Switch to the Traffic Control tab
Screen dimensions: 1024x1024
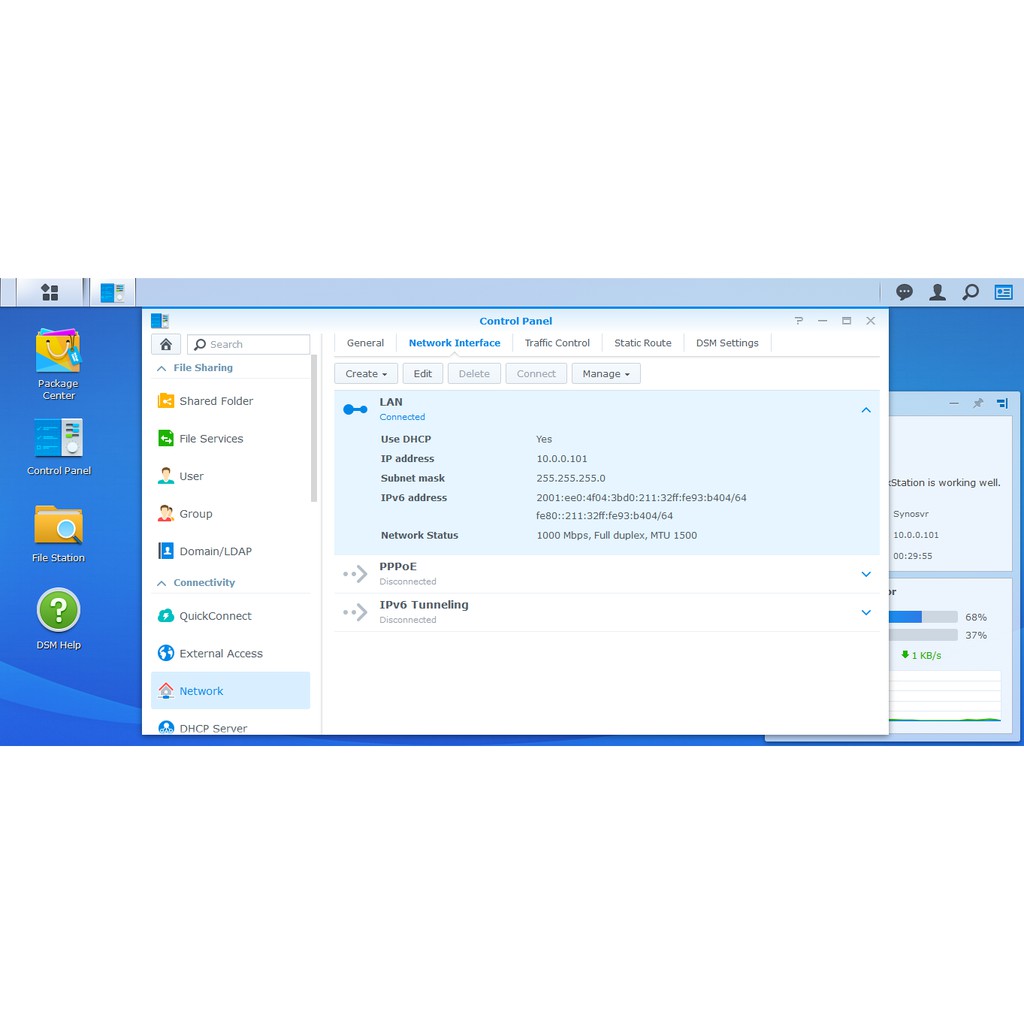(x=557, y=343)
